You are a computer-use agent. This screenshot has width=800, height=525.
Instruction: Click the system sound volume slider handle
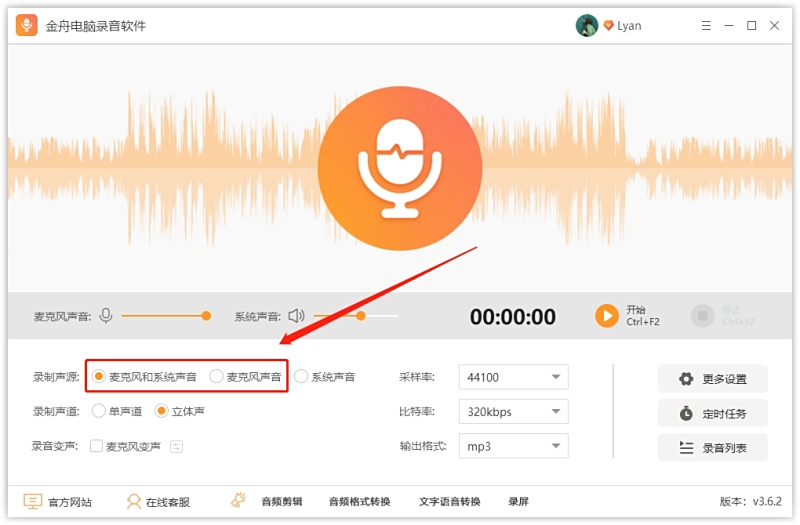(361, 316)
